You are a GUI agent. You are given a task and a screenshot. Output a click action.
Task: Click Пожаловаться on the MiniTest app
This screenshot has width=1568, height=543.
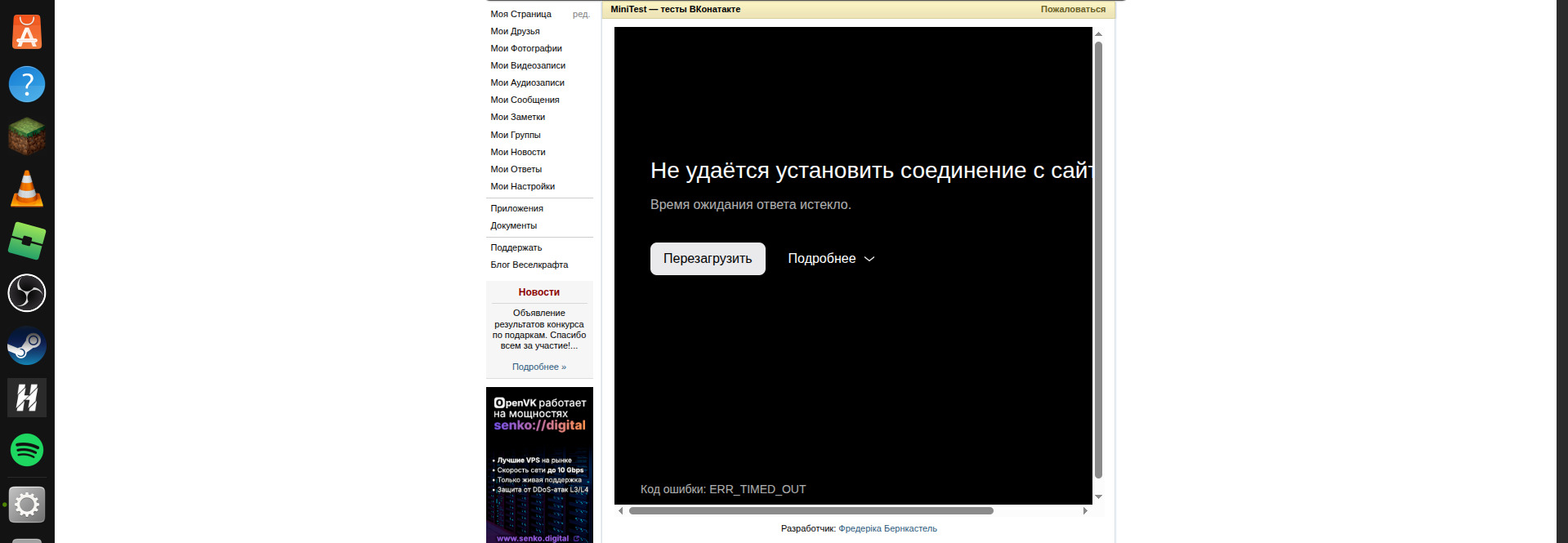pos(1073,9)
